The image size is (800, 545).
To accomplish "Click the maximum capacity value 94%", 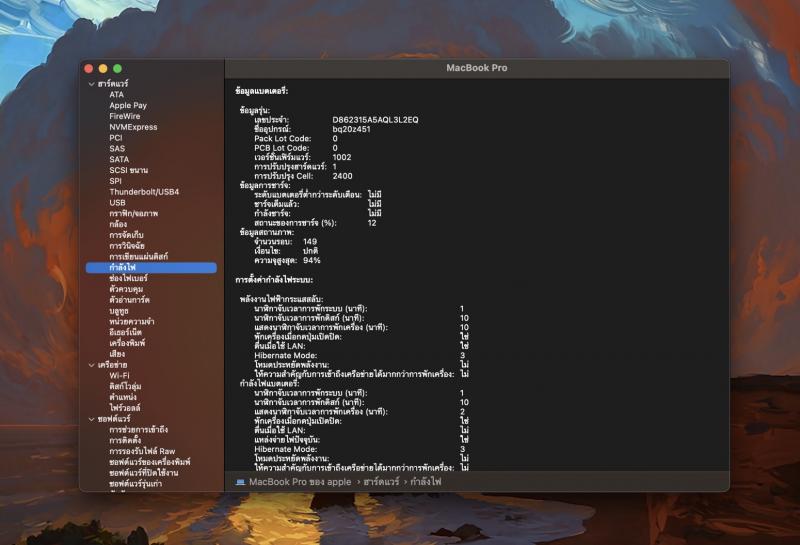I will (311, 260).
